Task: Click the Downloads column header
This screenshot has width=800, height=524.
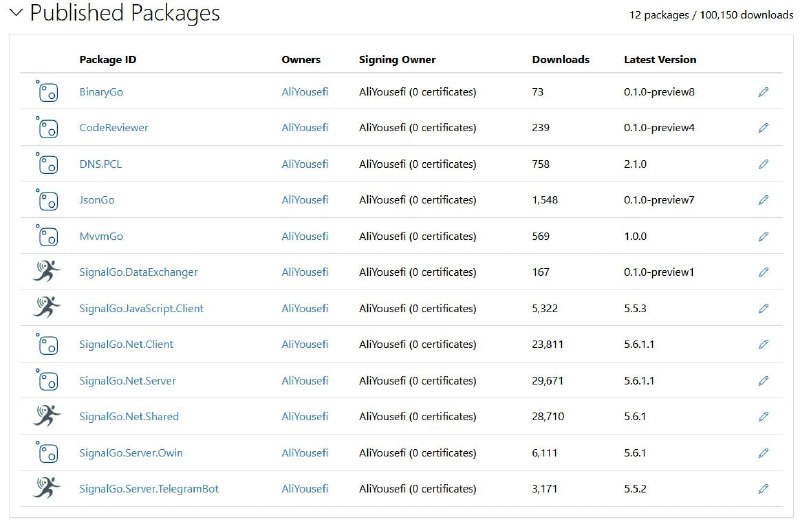Action: [560, 59]
